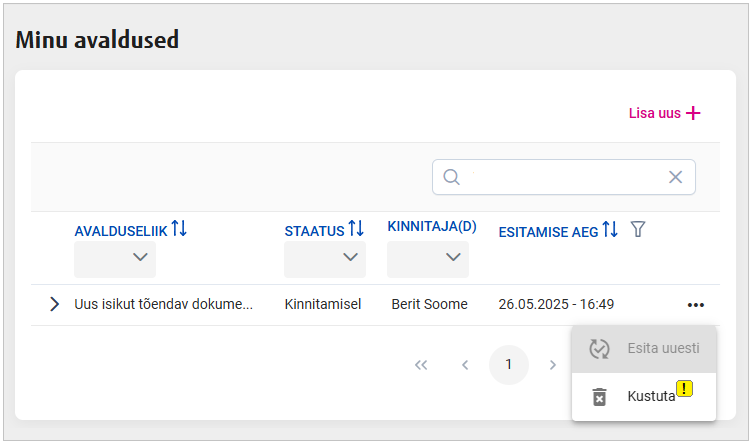
Task: Sort by Staatus column arrows
Action: [356, 230]
